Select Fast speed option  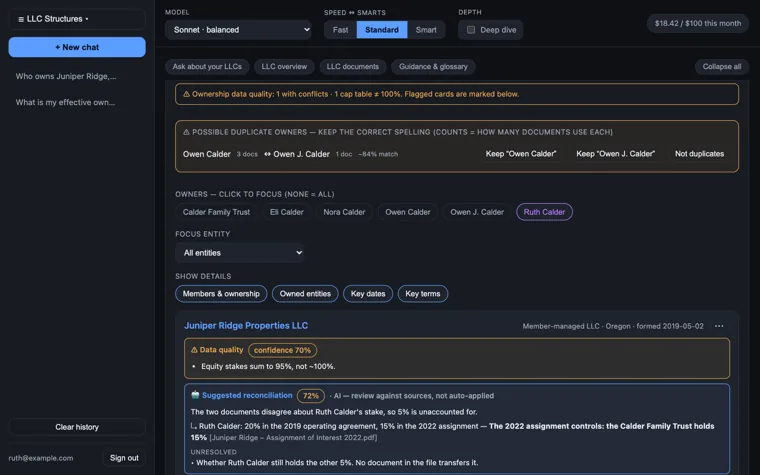point(340,30)
